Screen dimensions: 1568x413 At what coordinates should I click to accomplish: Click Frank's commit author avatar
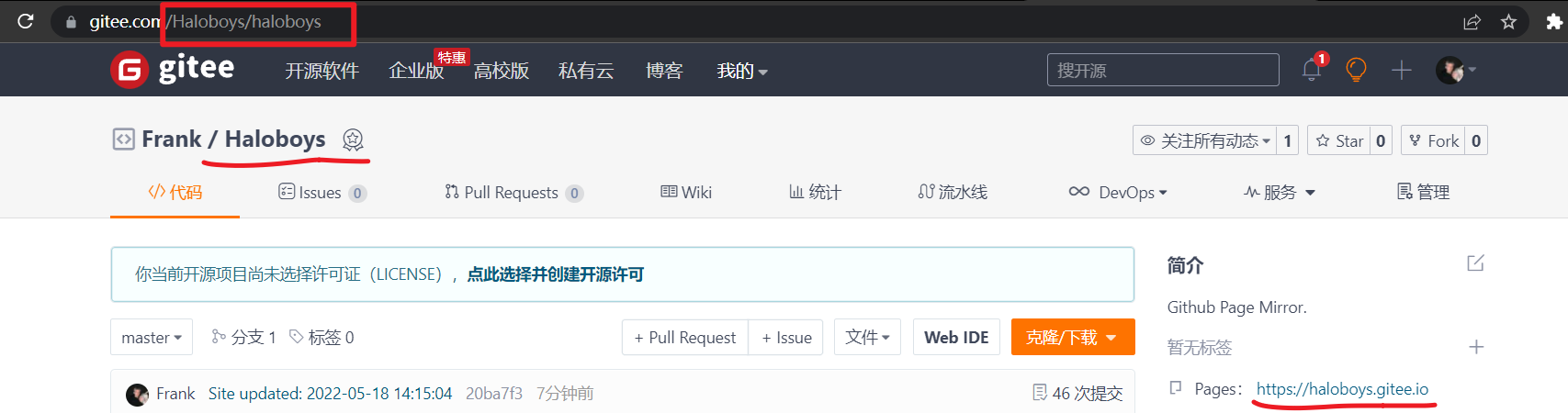click(137, 395)
